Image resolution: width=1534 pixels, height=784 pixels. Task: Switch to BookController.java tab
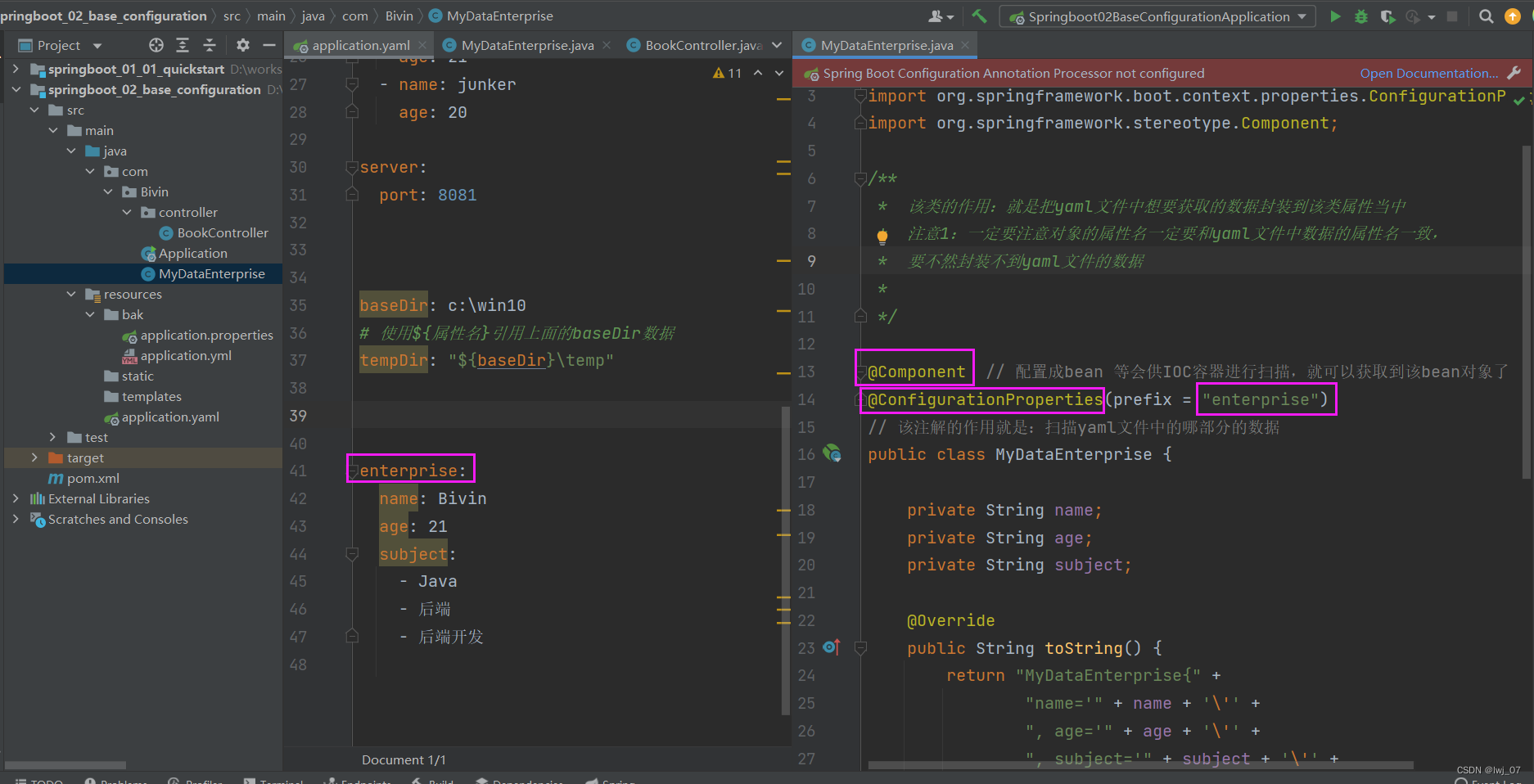tap(702, 45)
